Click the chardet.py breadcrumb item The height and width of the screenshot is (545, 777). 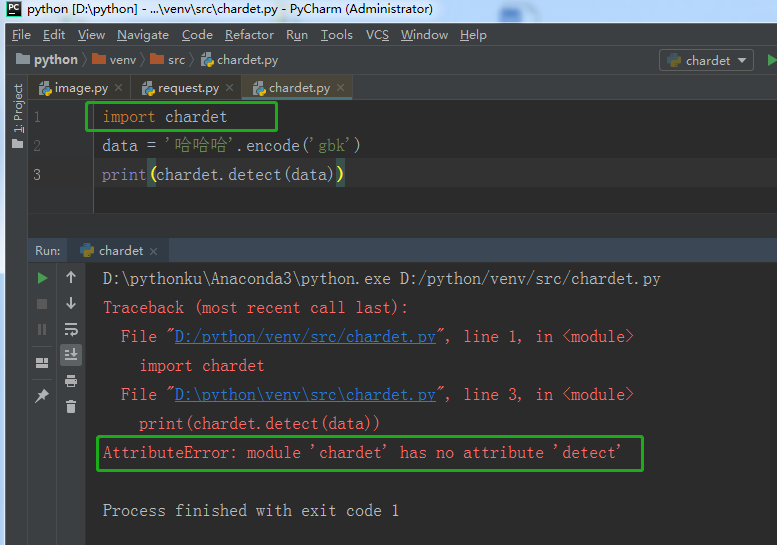[x=239, y=60]
